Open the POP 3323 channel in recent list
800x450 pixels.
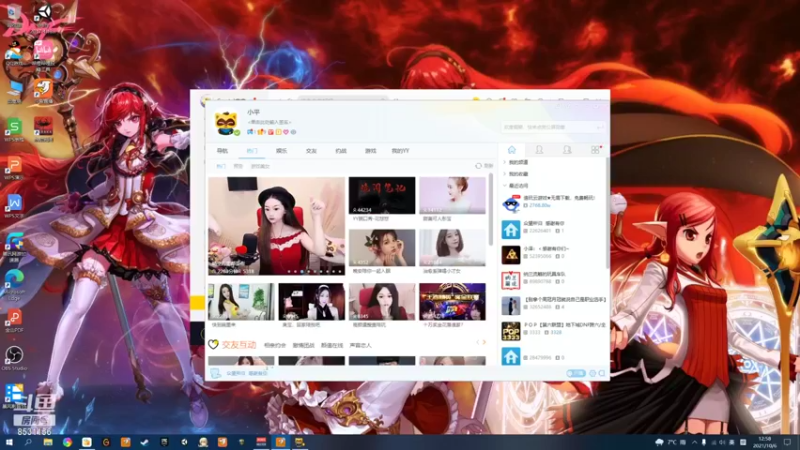coord(554,330)
